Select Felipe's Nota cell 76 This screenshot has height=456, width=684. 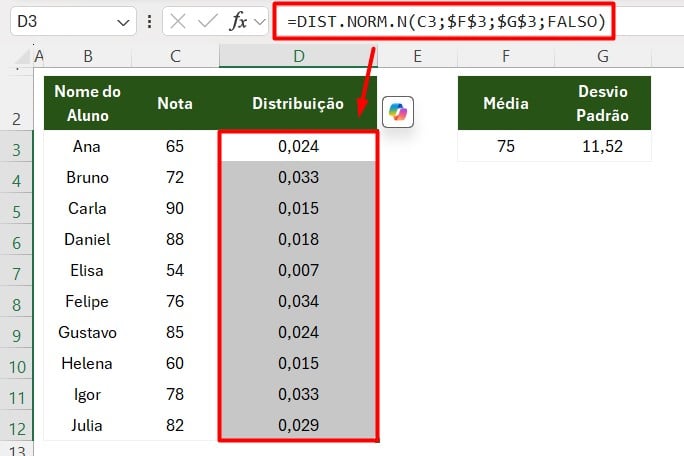(175, 301)
